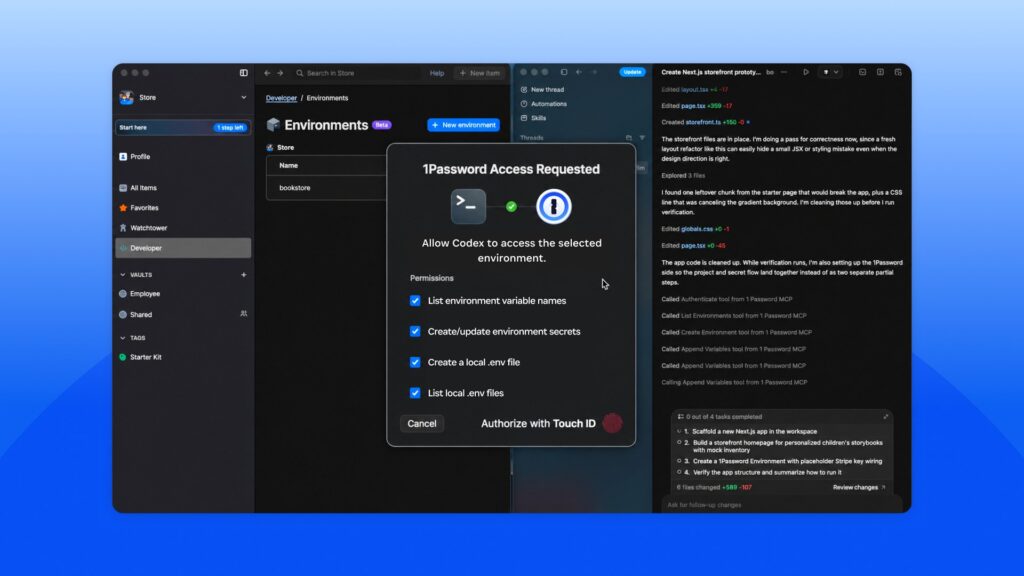Collapse the Vaults section
The height and width of the screenshot is (576, 1024).
tap(123, 275)
